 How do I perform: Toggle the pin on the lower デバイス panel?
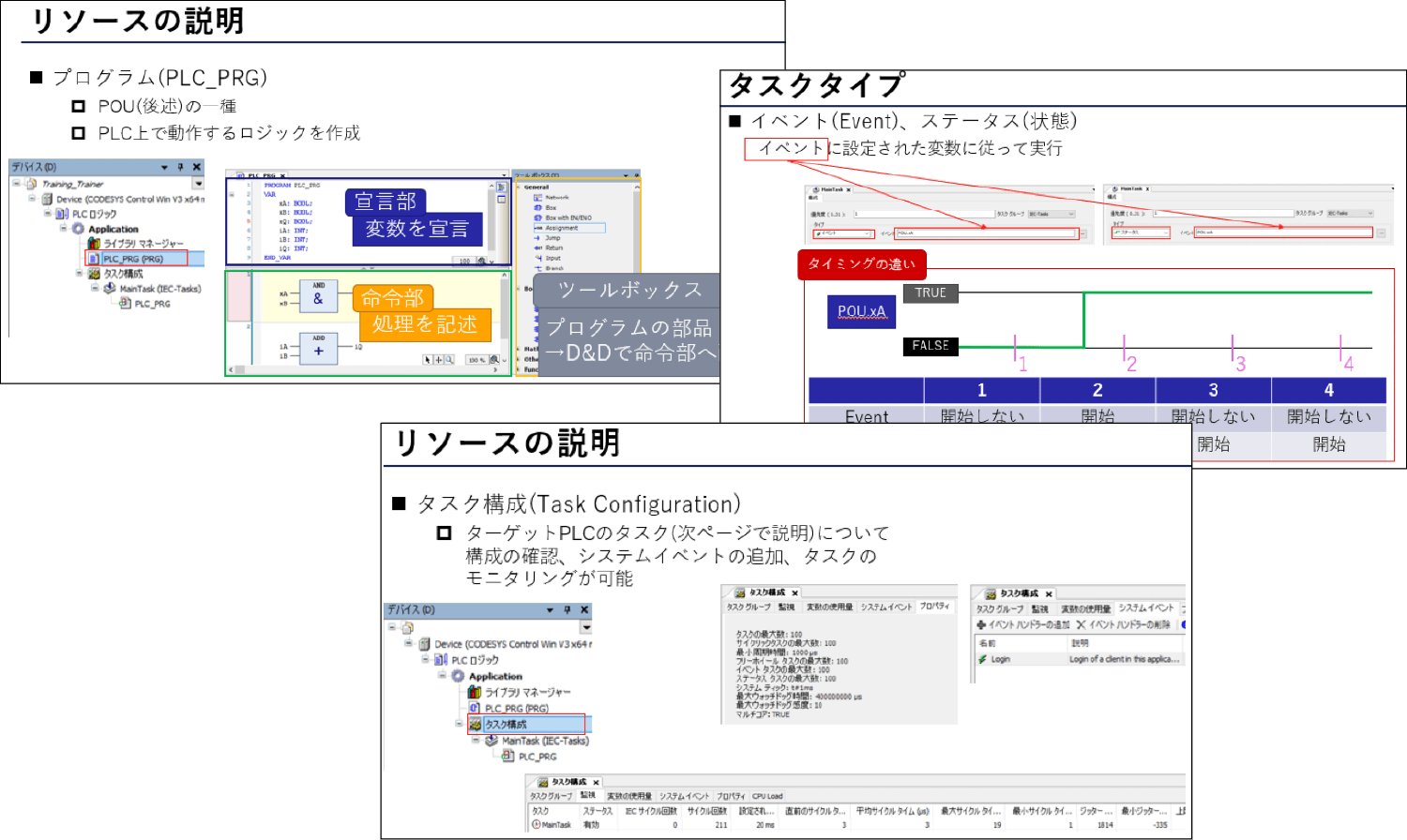tap(567, 610)
